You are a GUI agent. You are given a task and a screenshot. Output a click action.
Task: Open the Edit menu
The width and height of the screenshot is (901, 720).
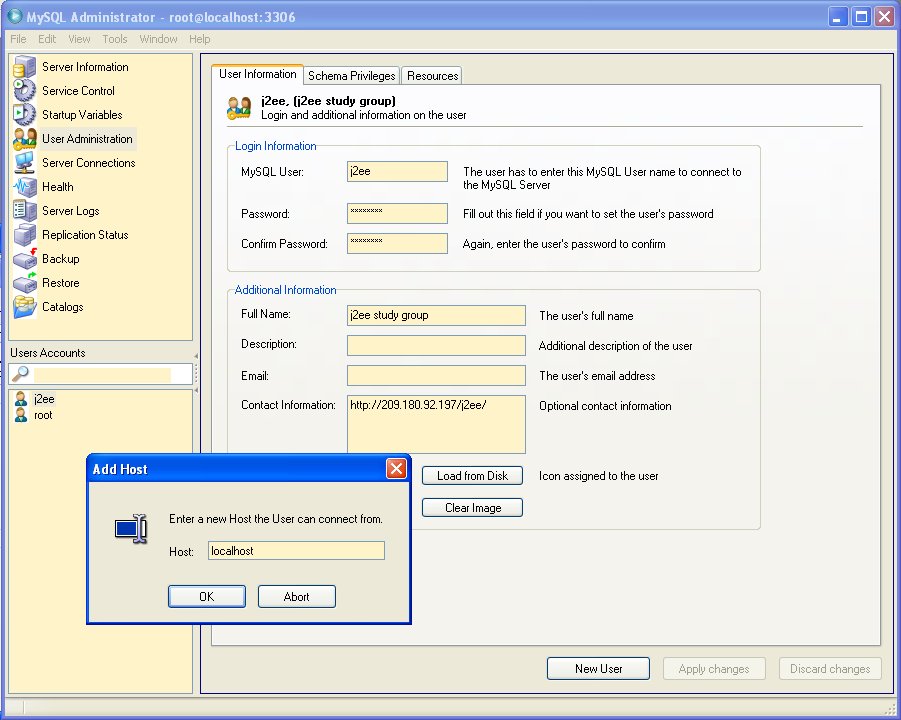coord(47,39)
